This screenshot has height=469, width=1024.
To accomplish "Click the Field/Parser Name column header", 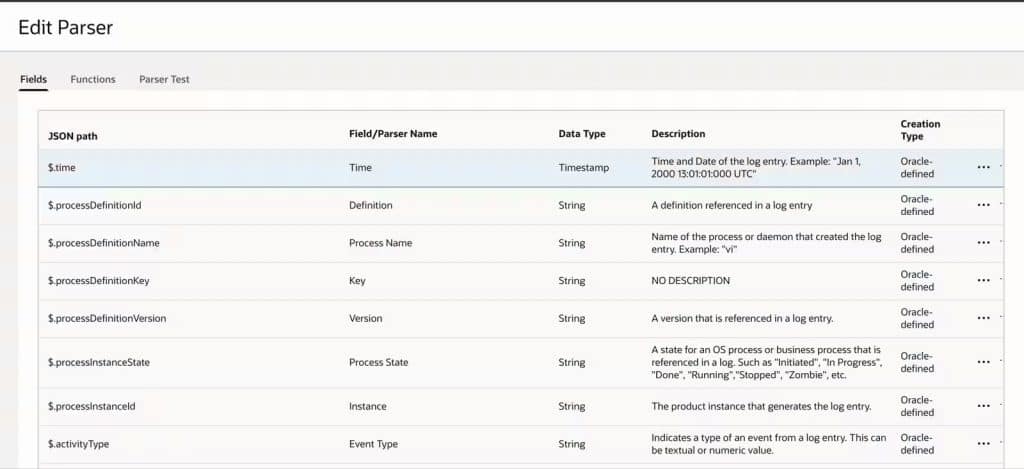I will click(x=393, y=133).
